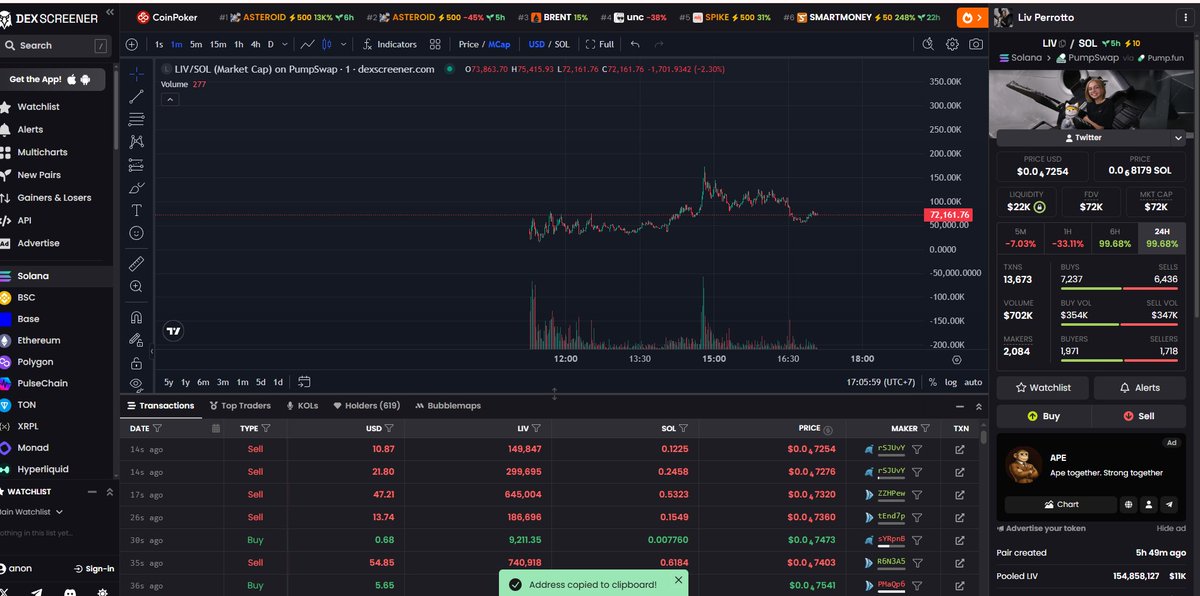The width and height of the screenshot is (1200, 596).
Task: Open chart settings gear
Action: pos(952,44)
